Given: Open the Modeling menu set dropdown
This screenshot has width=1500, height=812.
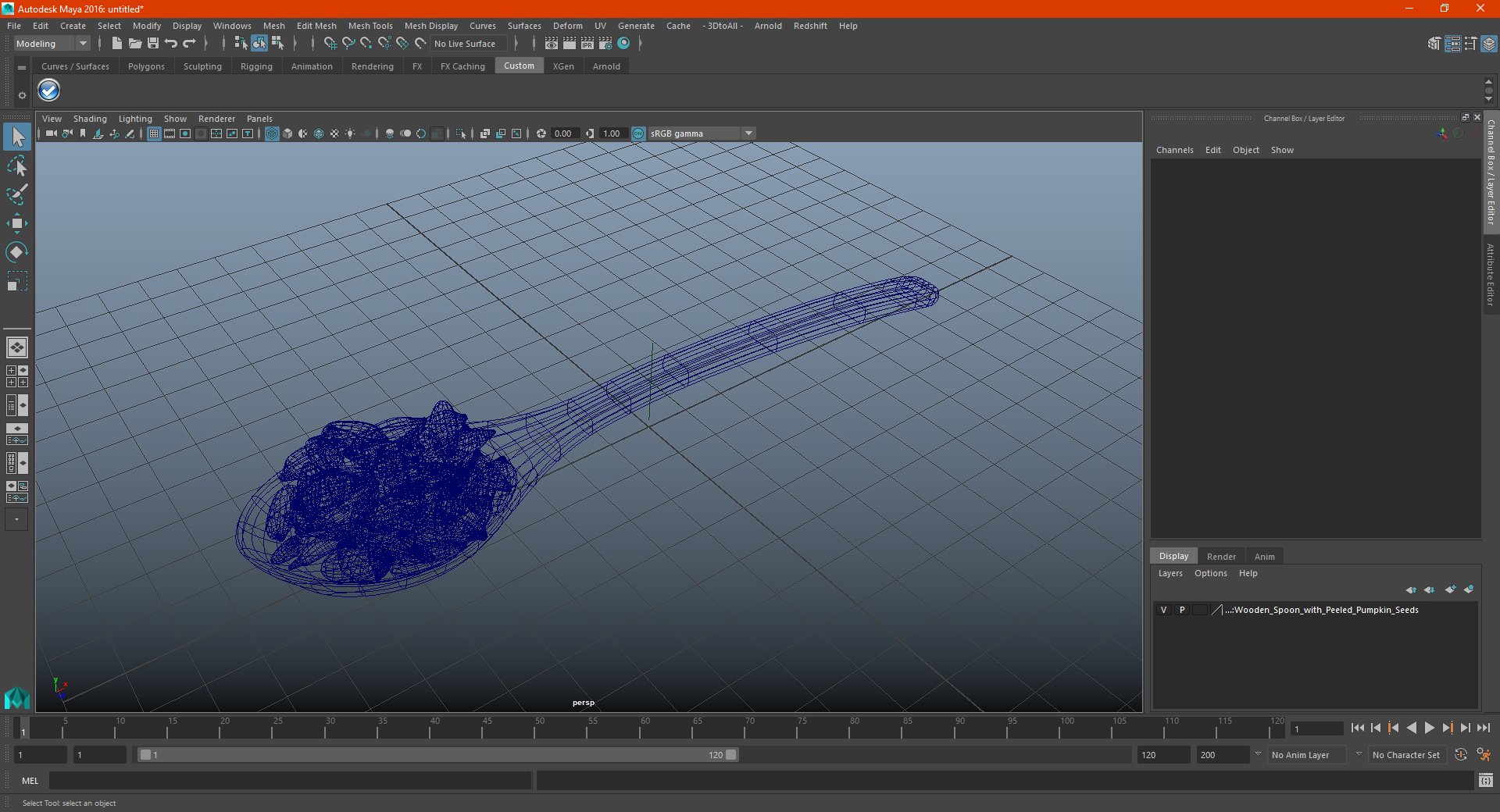Looking at the screenshot, I should tap(52, 44).
